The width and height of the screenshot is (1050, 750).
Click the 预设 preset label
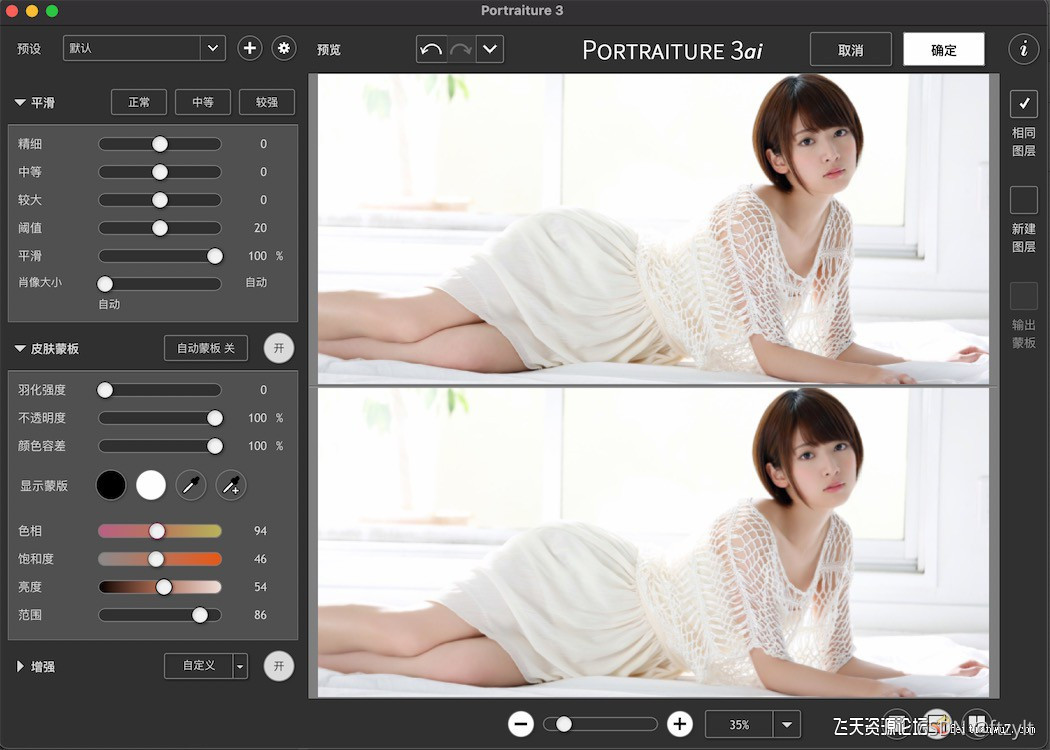(x=29, y=49)
